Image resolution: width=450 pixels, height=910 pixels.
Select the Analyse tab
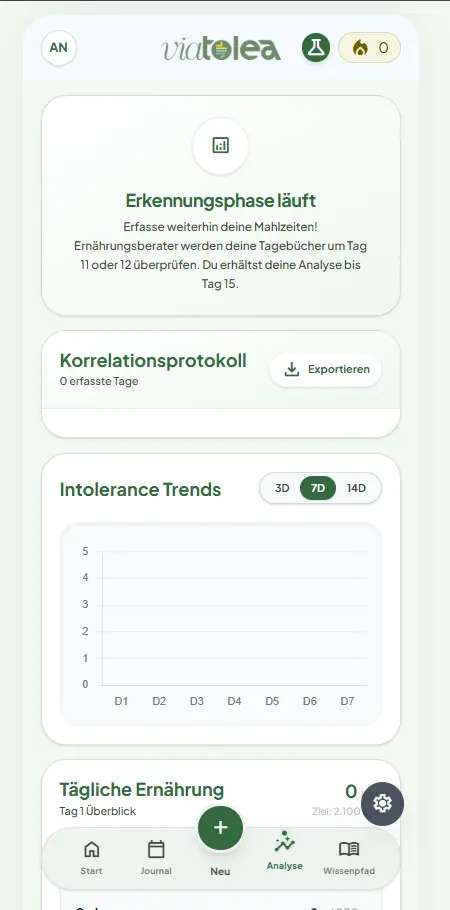(285, 850)
